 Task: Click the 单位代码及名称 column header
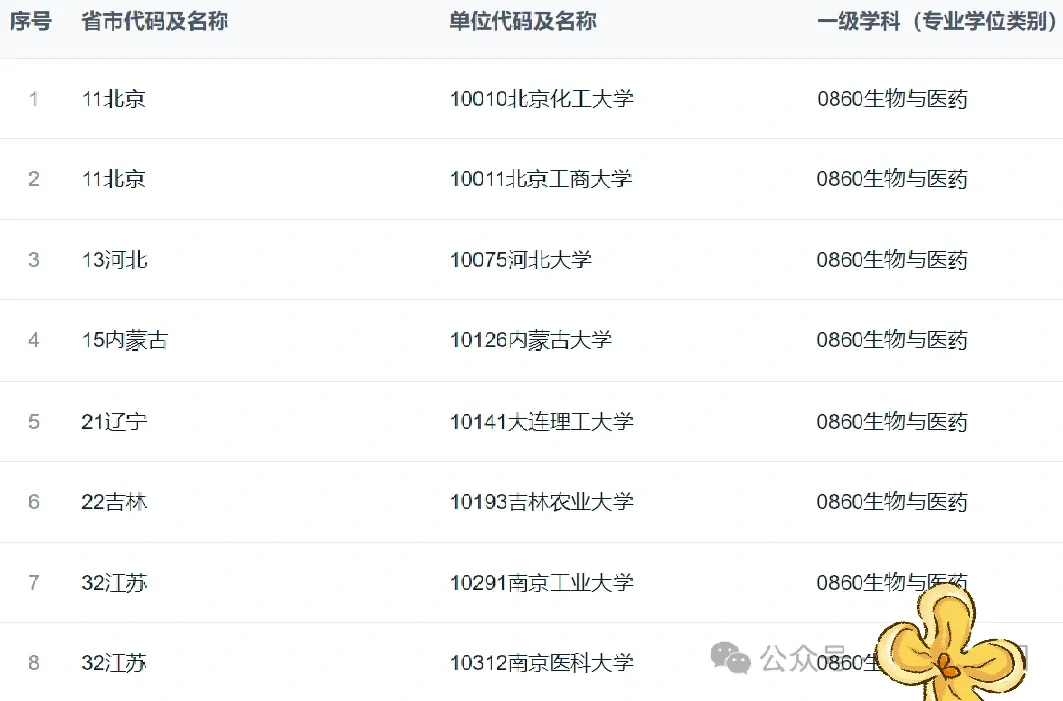point(523,22)
